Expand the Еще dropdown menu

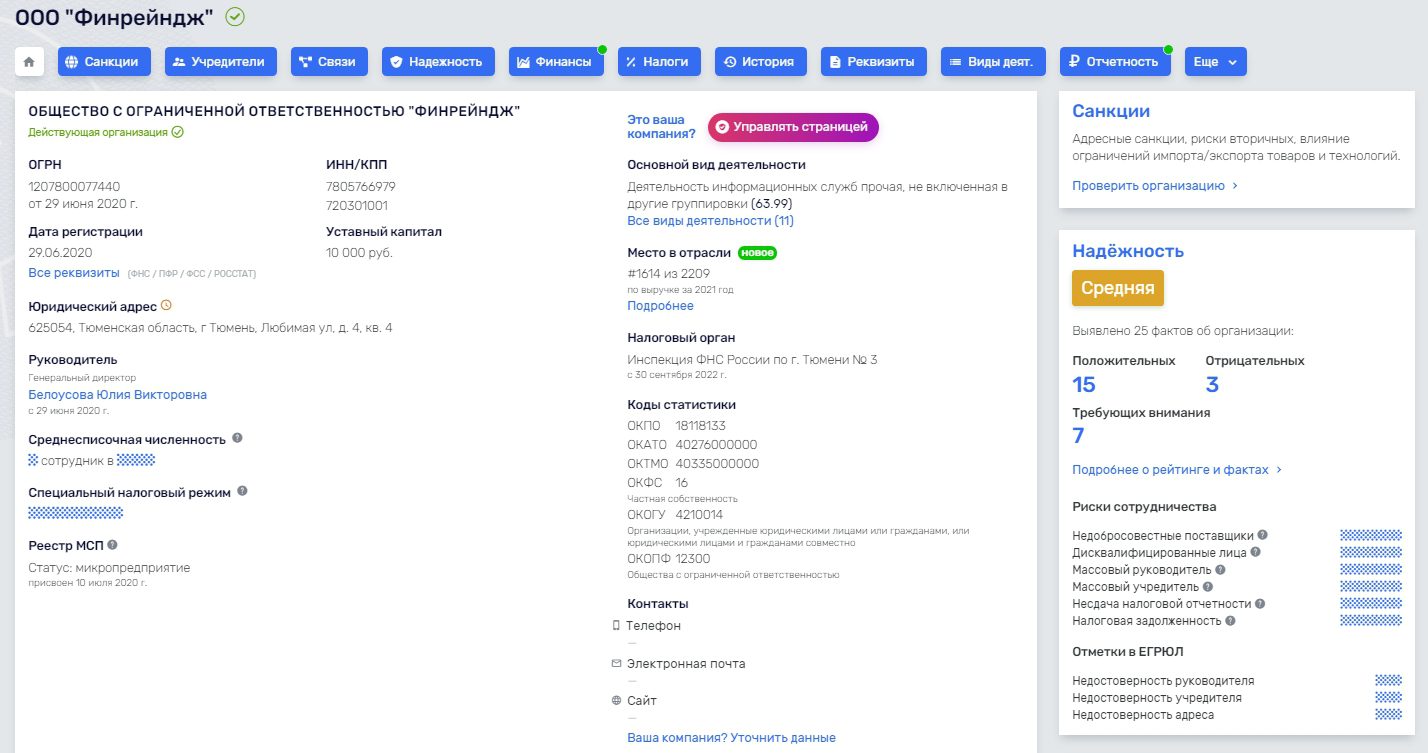(x=1215, y=62)
